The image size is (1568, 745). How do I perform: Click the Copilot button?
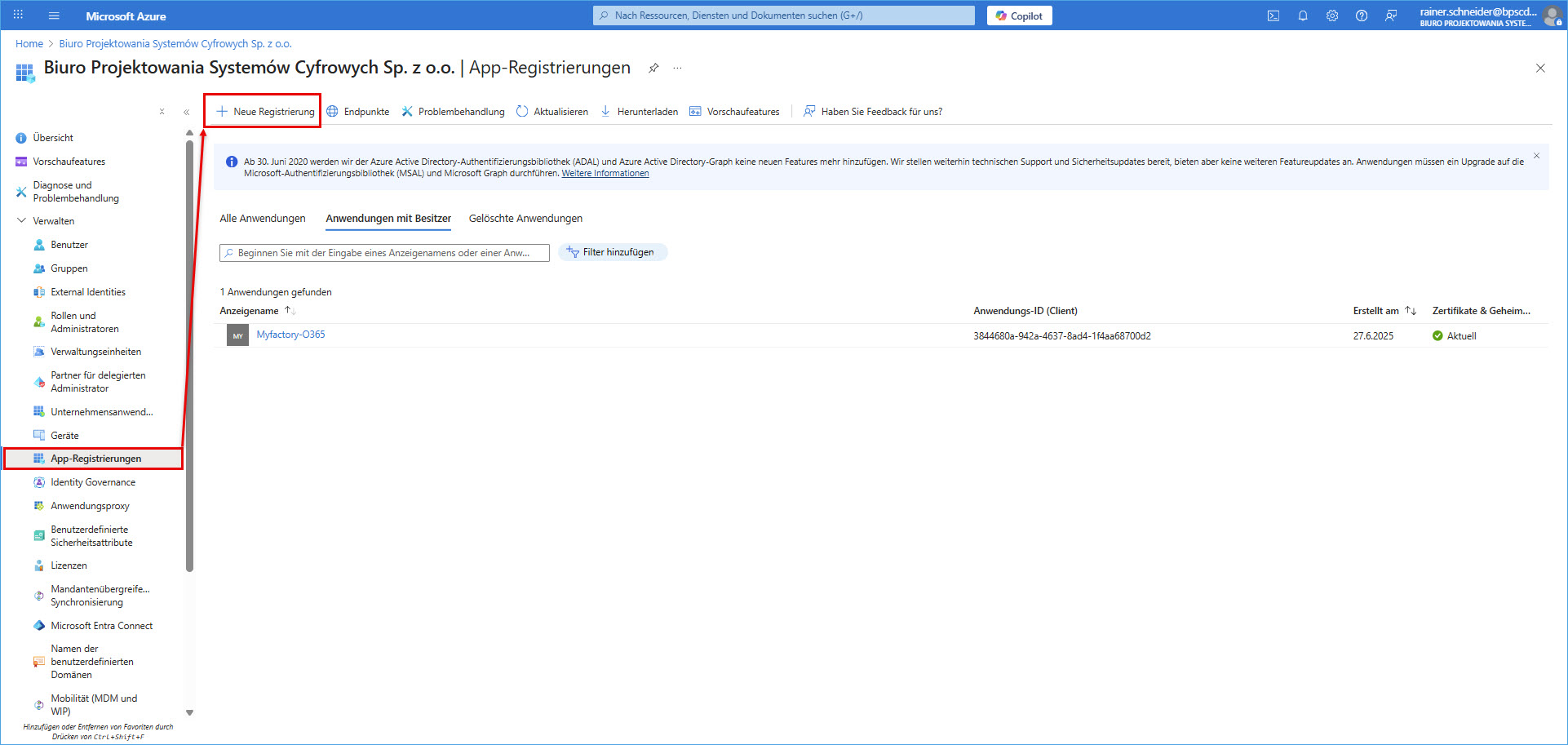tap(1019, 16)
